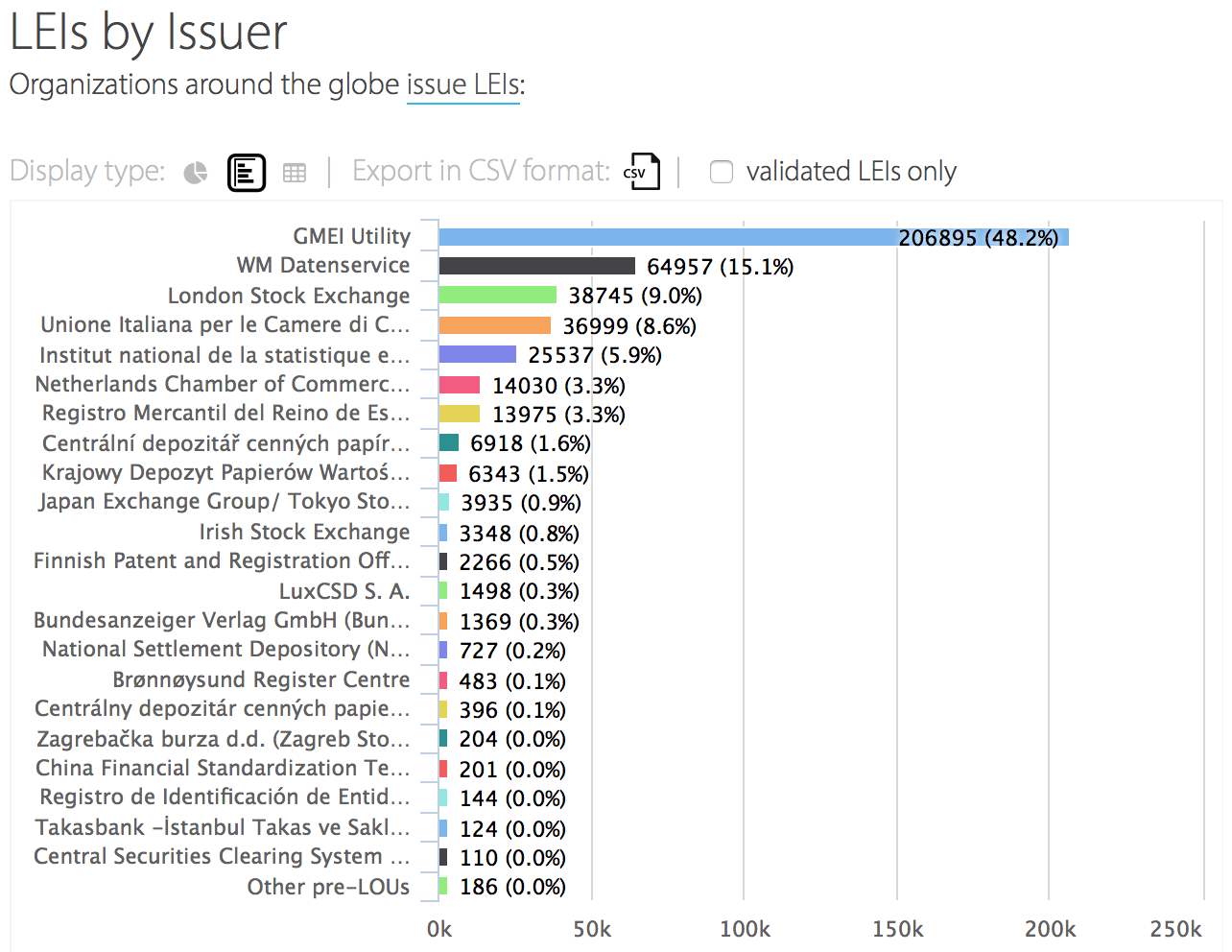Select the "GMEI Utility" axis label

351,236
